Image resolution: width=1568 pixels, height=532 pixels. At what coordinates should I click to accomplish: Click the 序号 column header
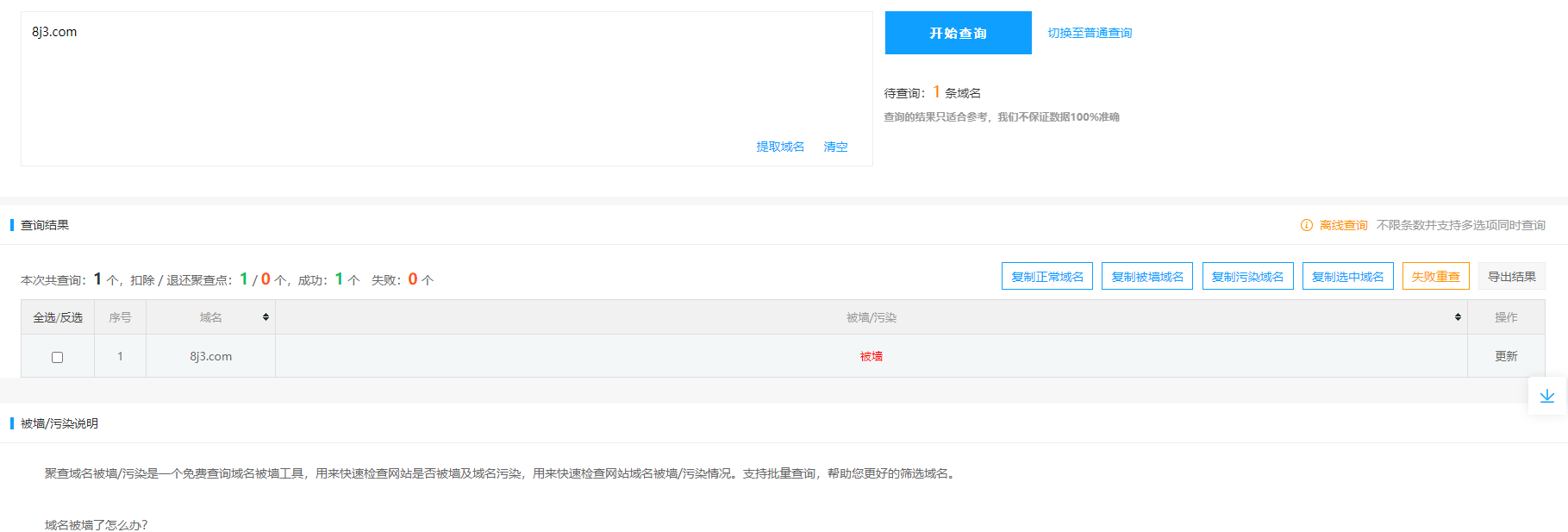[x=120, y=317]
